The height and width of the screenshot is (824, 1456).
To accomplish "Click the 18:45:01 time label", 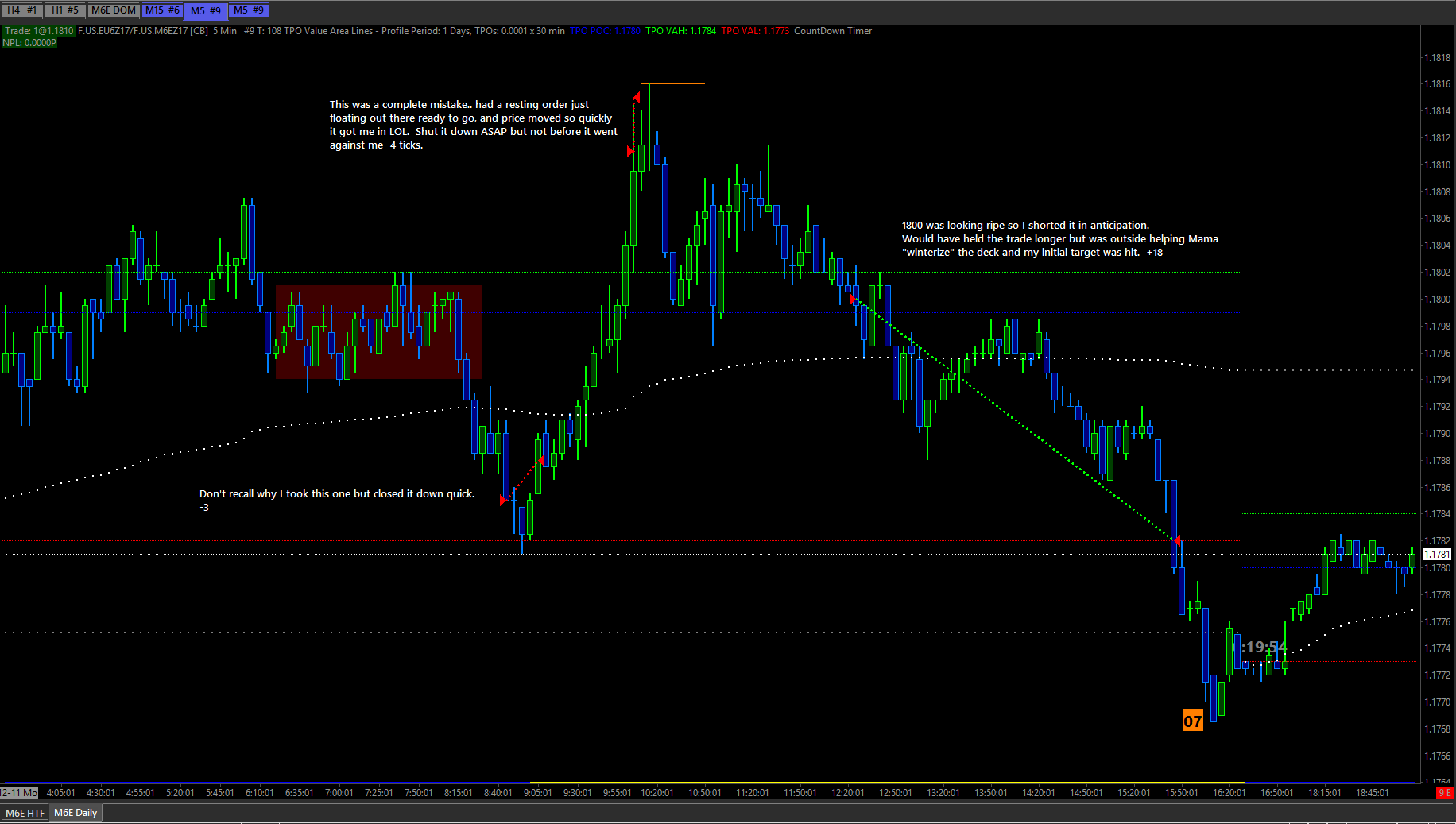I will [x=1372, y=792].
